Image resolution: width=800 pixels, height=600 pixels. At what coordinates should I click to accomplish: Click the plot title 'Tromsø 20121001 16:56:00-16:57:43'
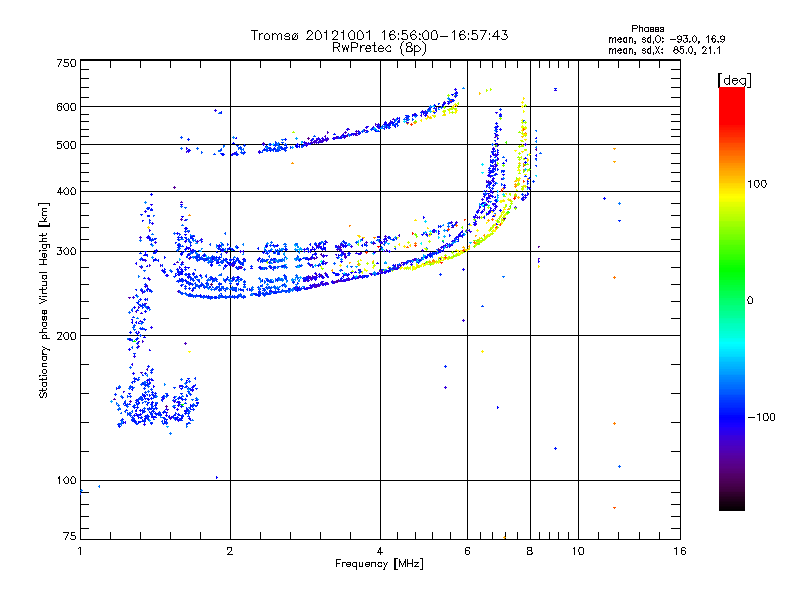pyautogui.click(x=379, y=35)
